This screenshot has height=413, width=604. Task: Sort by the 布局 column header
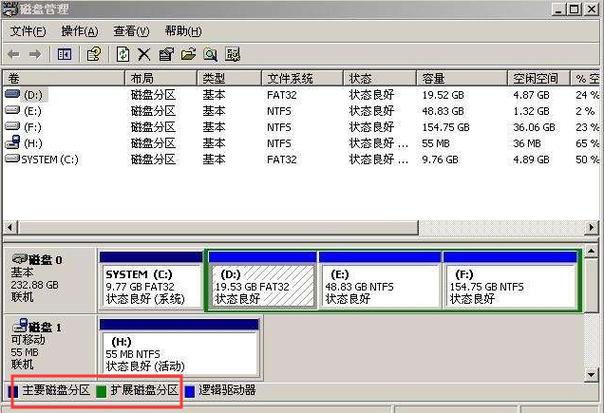161,78
